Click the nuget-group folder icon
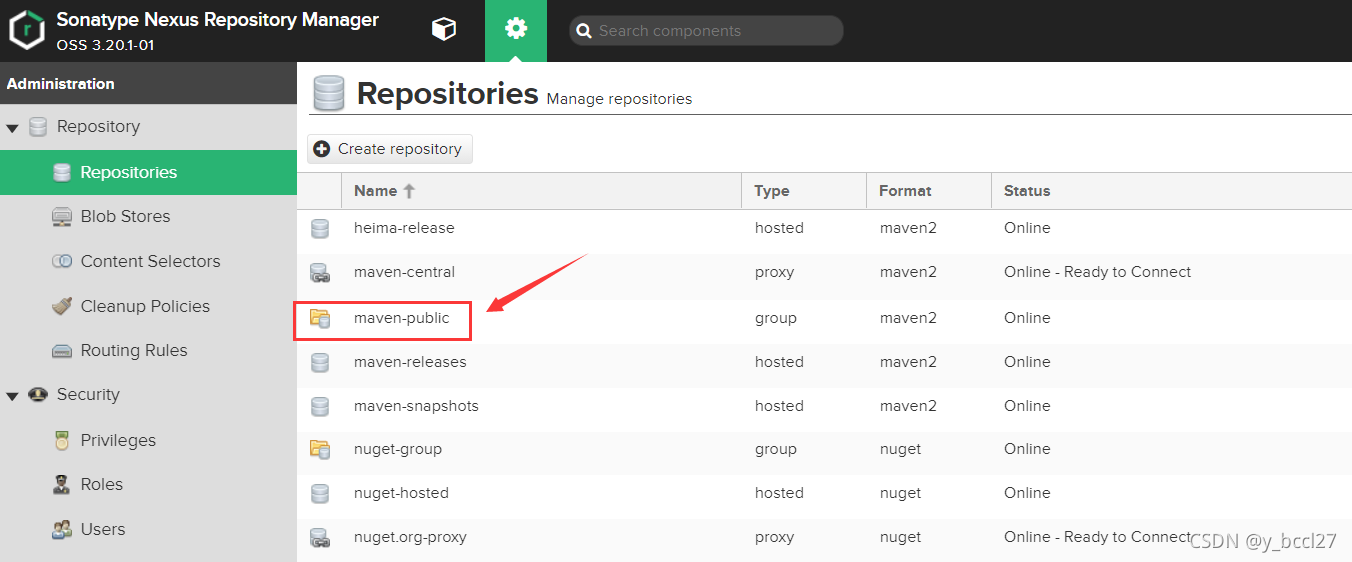This screenshot has width=1352, height=562. point(320,449)
